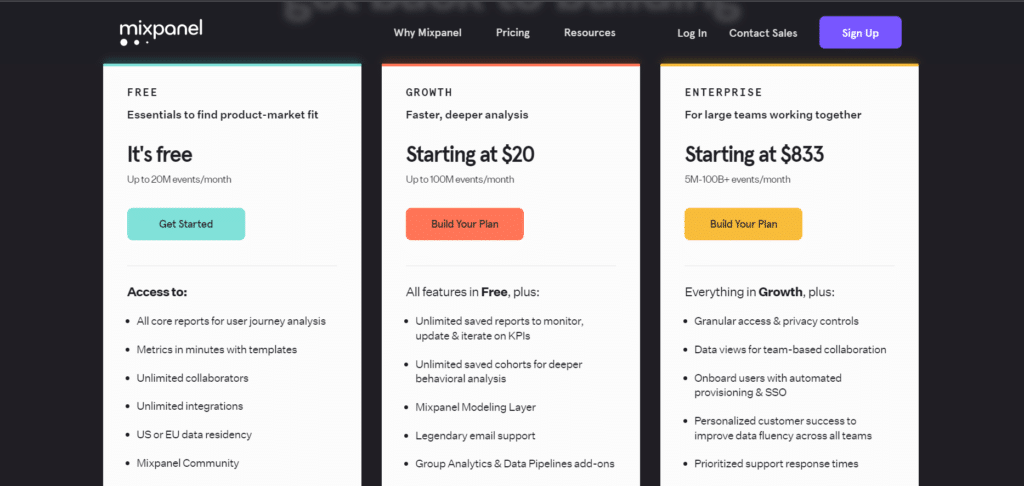The height and width of the screenshot is (486, 1024).
Task: Click the Mixpanel logo
Action: coord(160,32)
